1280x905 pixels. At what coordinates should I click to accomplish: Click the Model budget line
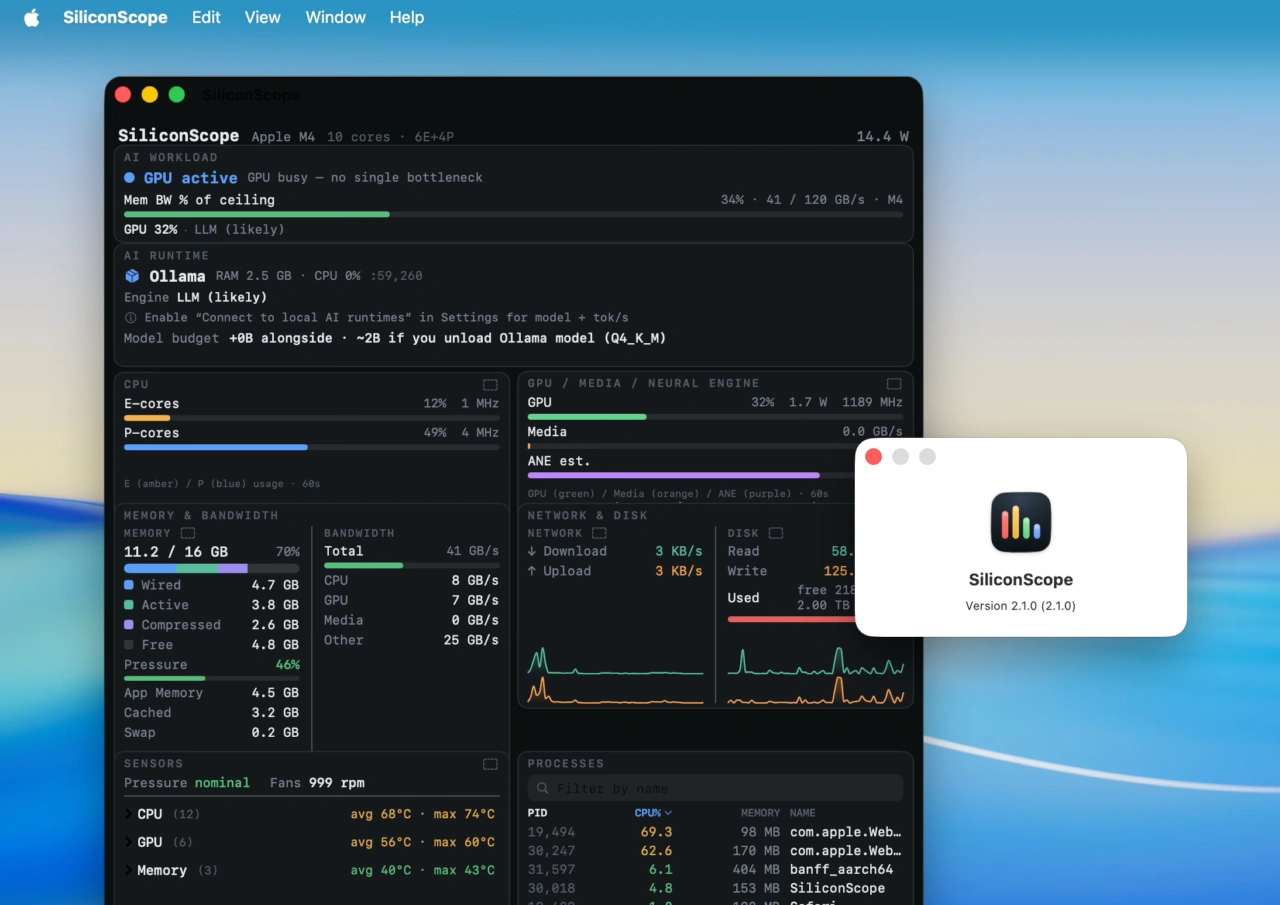point(395,338)
